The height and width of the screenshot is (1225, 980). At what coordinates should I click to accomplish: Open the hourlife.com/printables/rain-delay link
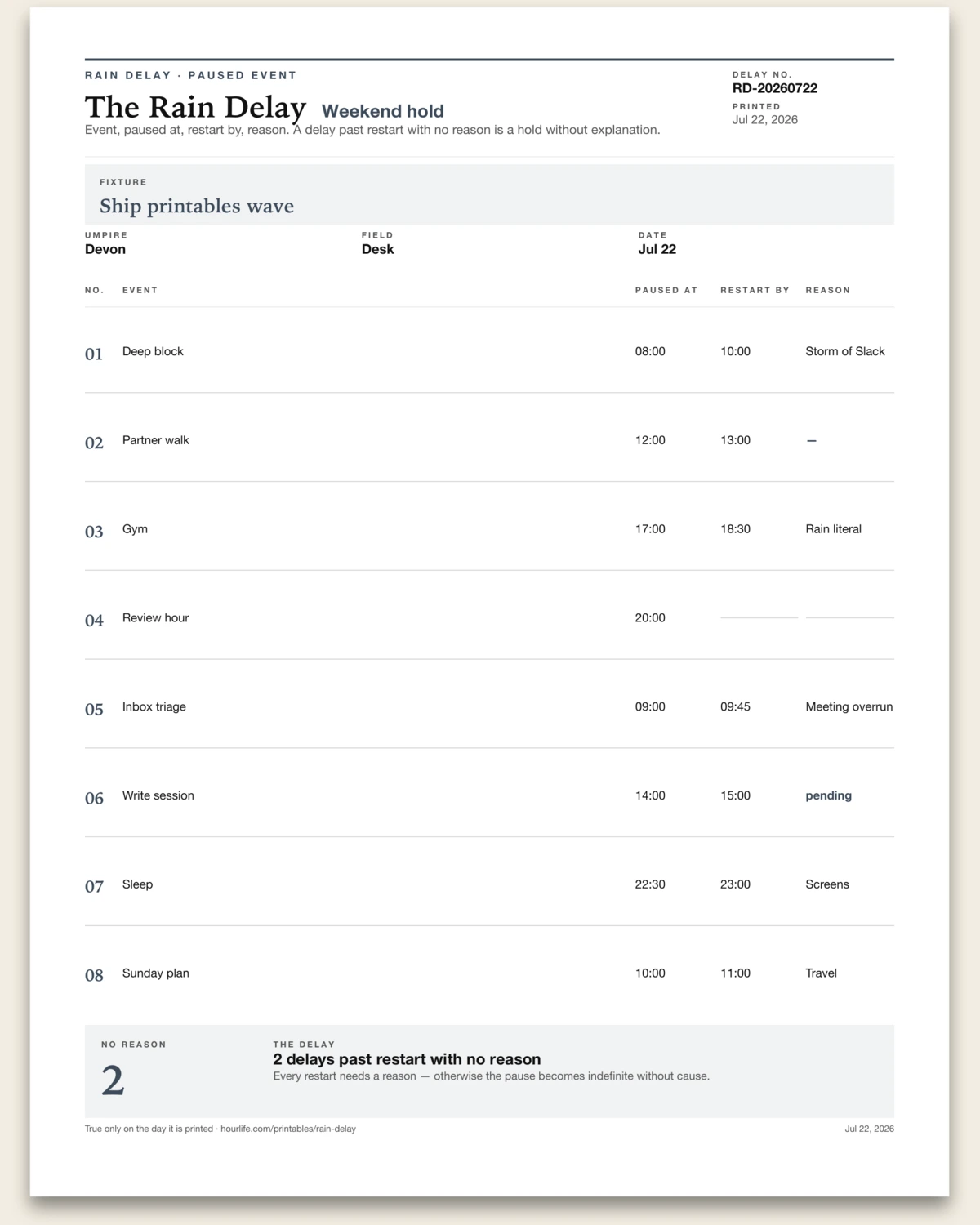click(288, 1129)
